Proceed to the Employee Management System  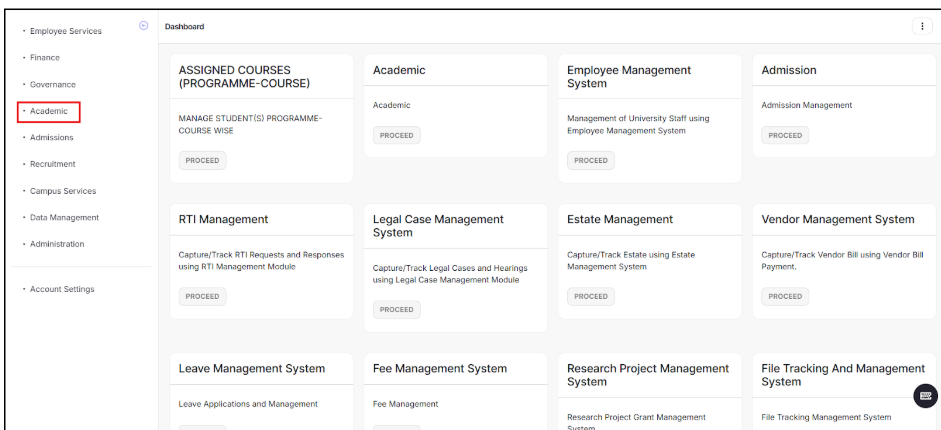tap(591, 161)
